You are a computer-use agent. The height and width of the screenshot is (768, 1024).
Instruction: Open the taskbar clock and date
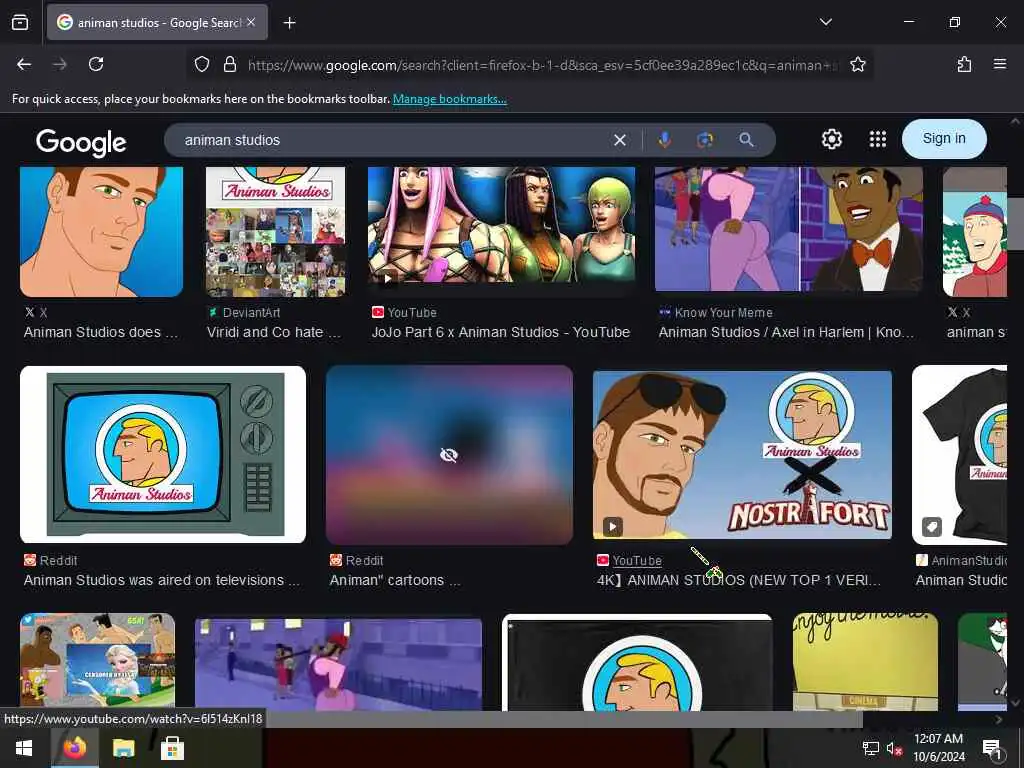coord(938,748)
